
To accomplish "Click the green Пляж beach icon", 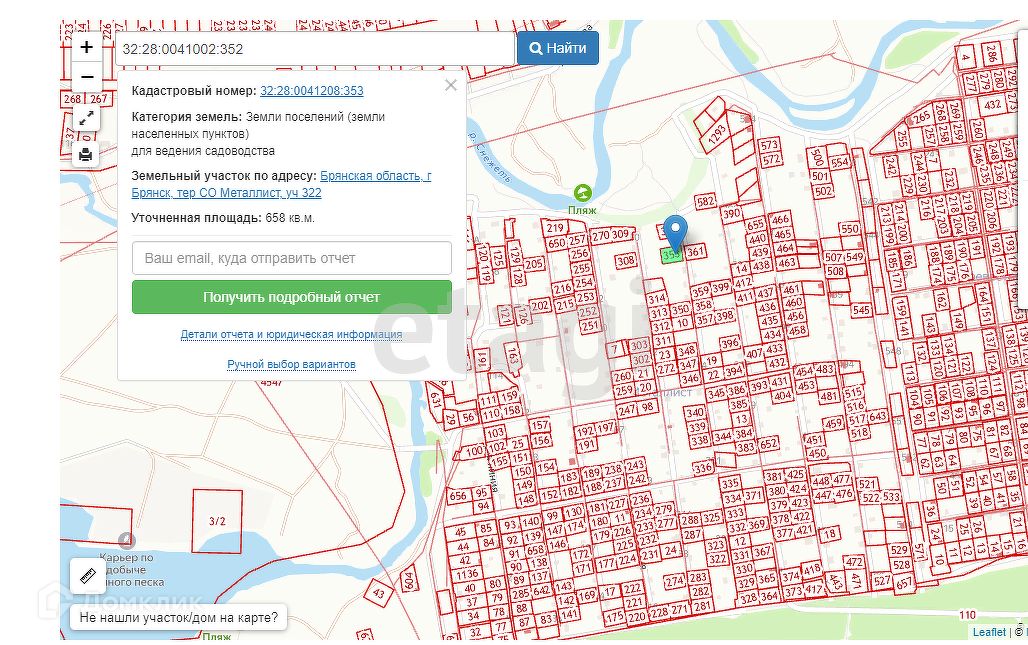I will click(581, 193).
